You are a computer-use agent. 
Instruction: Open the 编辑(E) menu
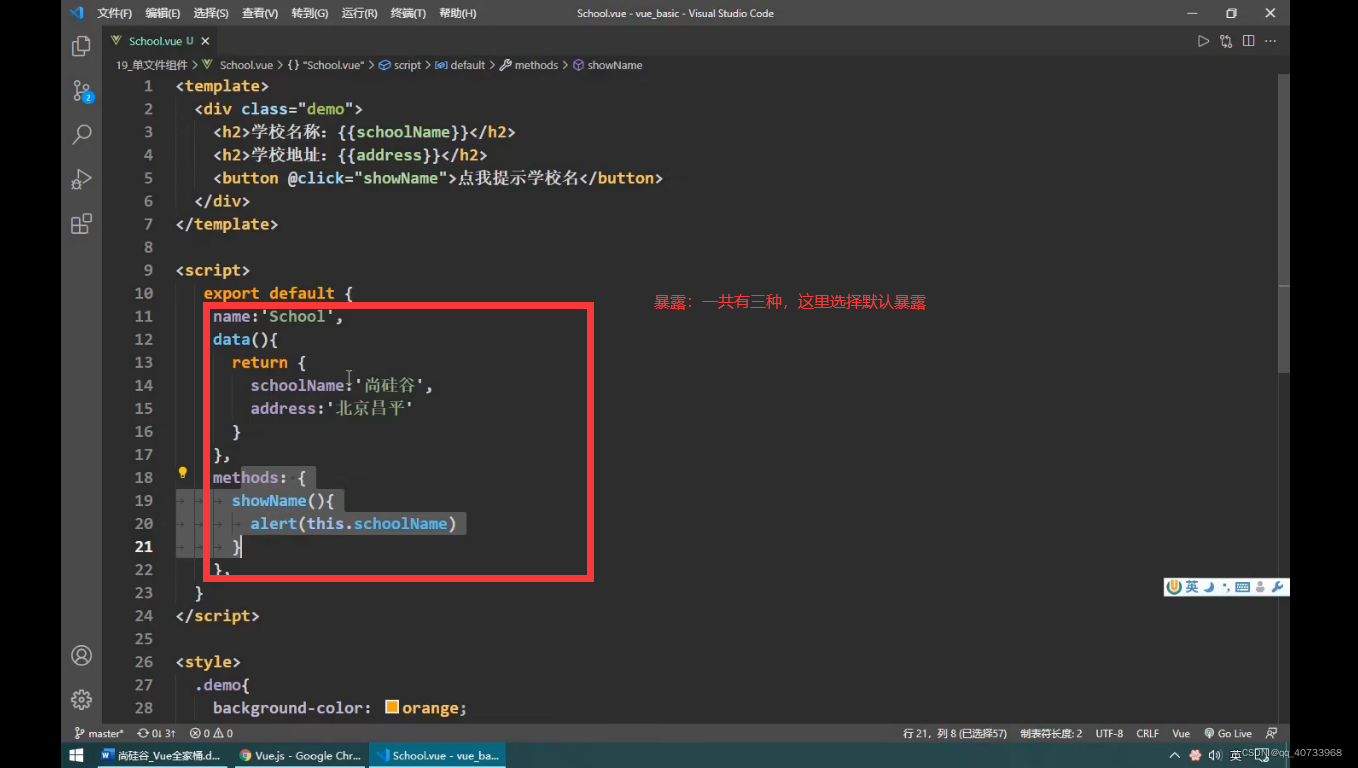pos(163,13)
